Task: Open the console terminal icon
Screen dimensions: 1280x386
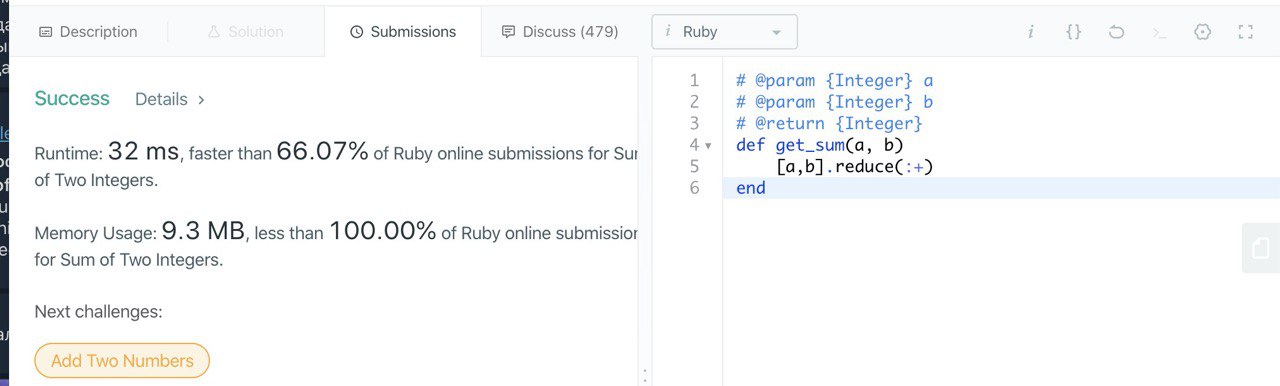Action: point(1159,32)
